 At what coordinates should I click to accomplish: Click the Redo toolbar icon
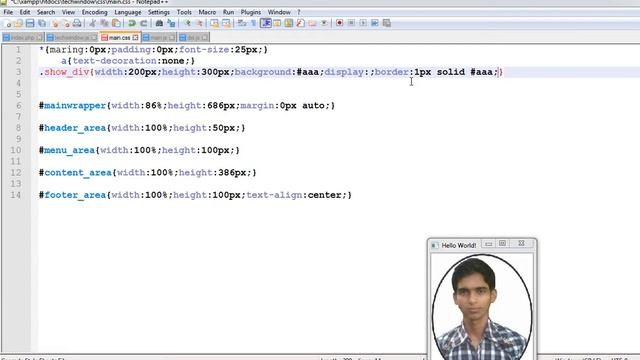[x=143, y=23]
